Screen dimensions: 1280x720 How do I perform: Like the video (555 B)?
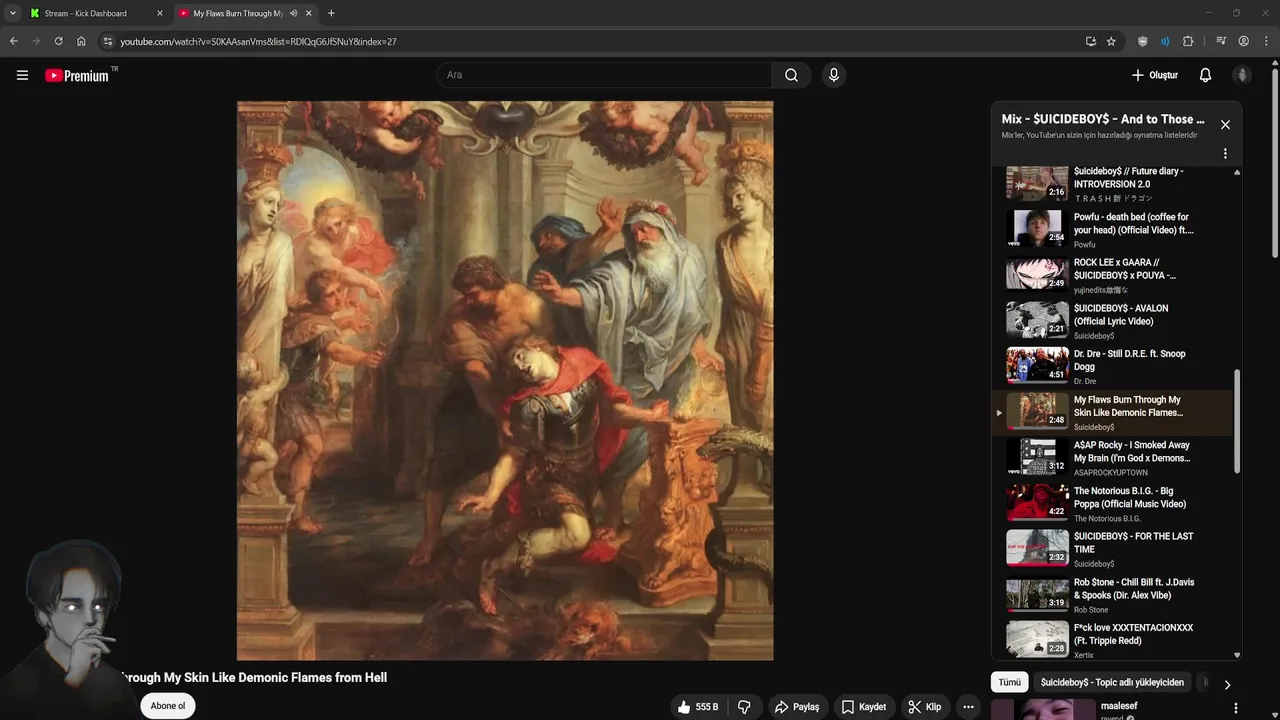click(697, 707)
